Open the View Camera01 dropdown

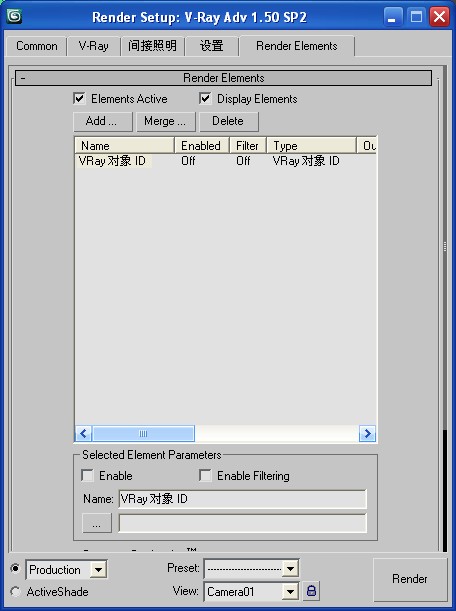pyautogui.click(x=290, y=592)
